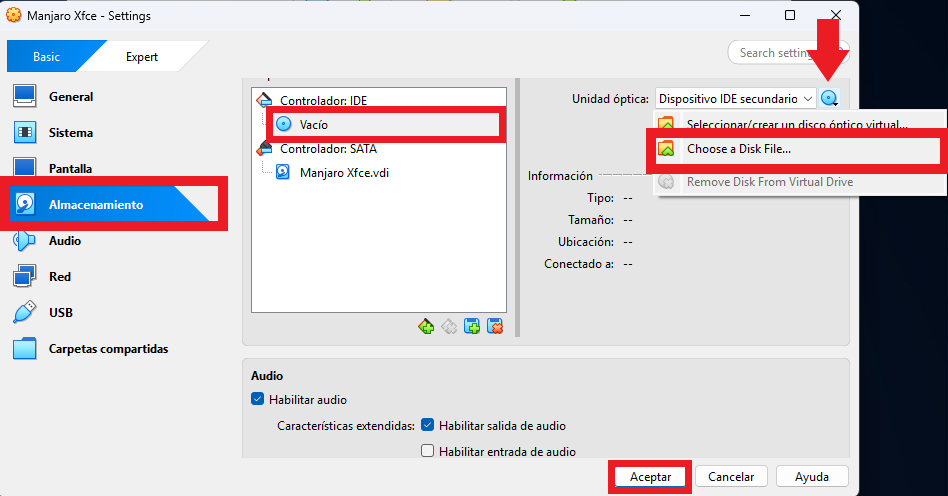The image size is (948, 496).
Task: Click the Cancelar button
Action: click(731, 477)
